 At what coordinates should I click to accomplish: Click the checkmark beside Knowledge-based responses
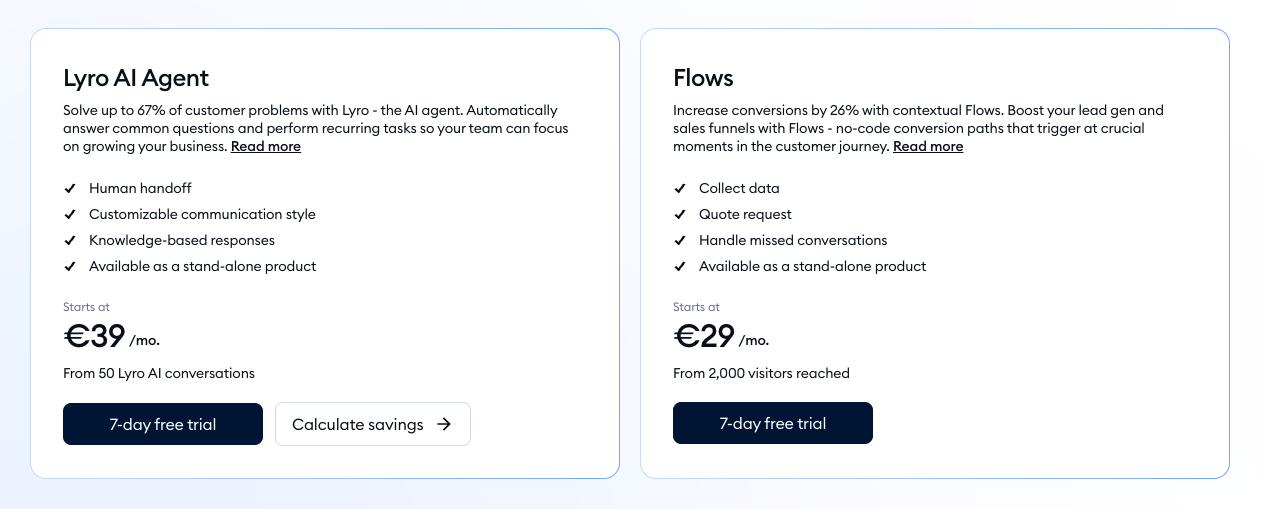click(x=70, y=240)
